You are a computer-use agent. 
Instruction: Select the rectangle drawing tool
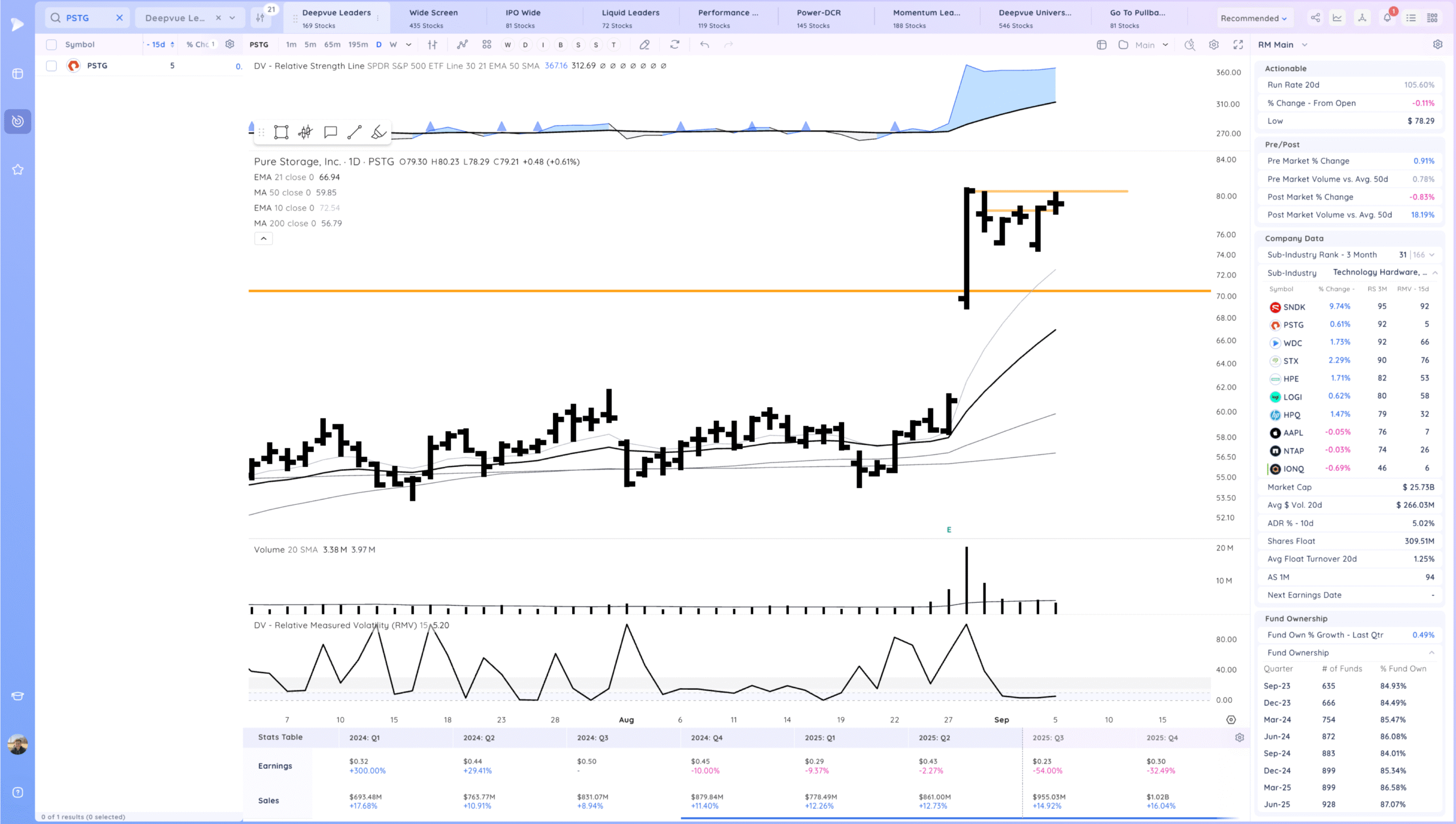click(x=281, y=132)
